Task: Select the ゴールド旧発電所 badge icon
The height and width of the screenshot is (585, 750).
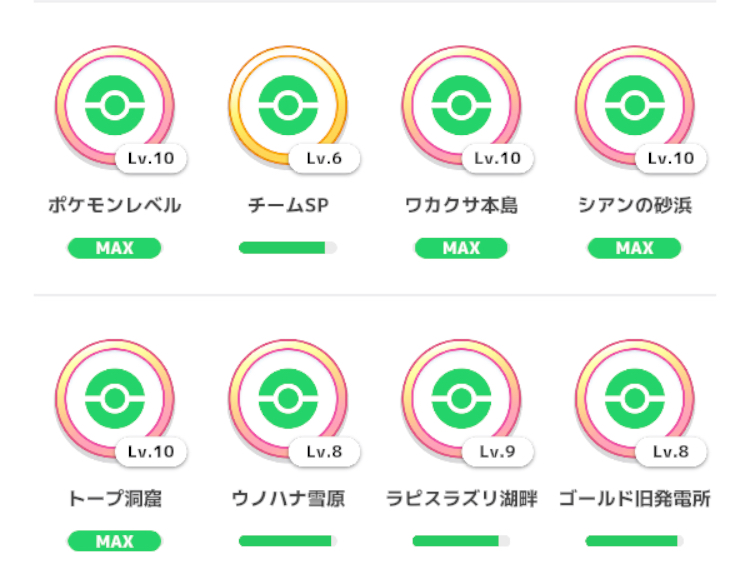Action: (x=635, y=398)
